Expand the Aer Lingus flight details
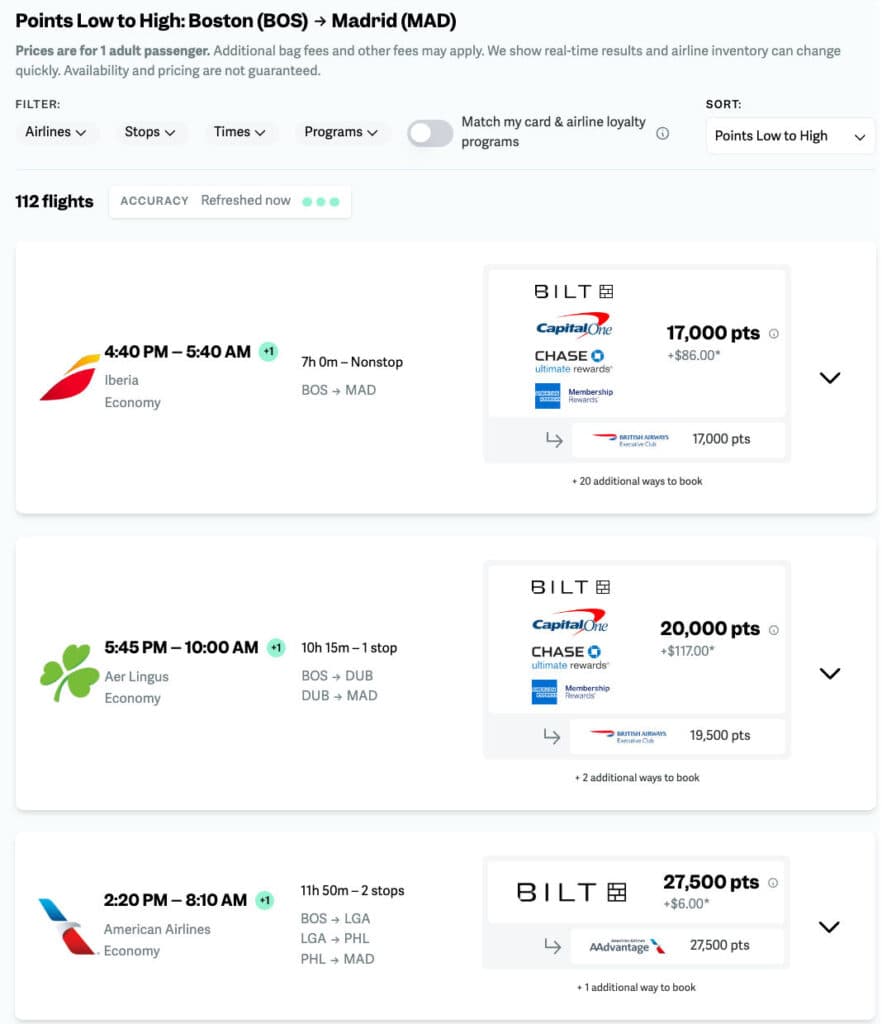The height and width of the screenshot is (1024, 882). (x=829, y=674)
